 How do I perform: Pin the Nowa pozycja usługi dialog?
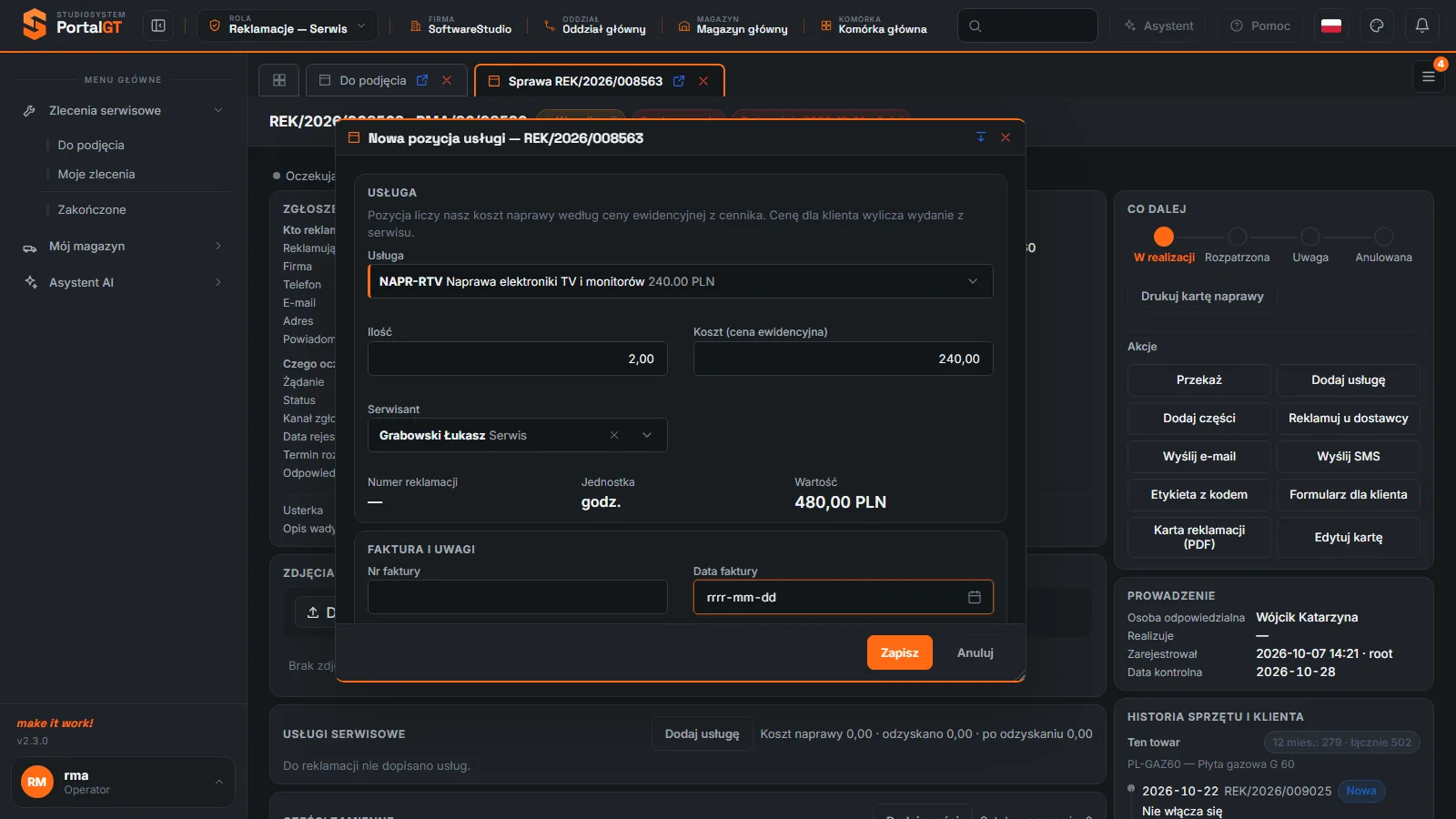tap(981, 137)
